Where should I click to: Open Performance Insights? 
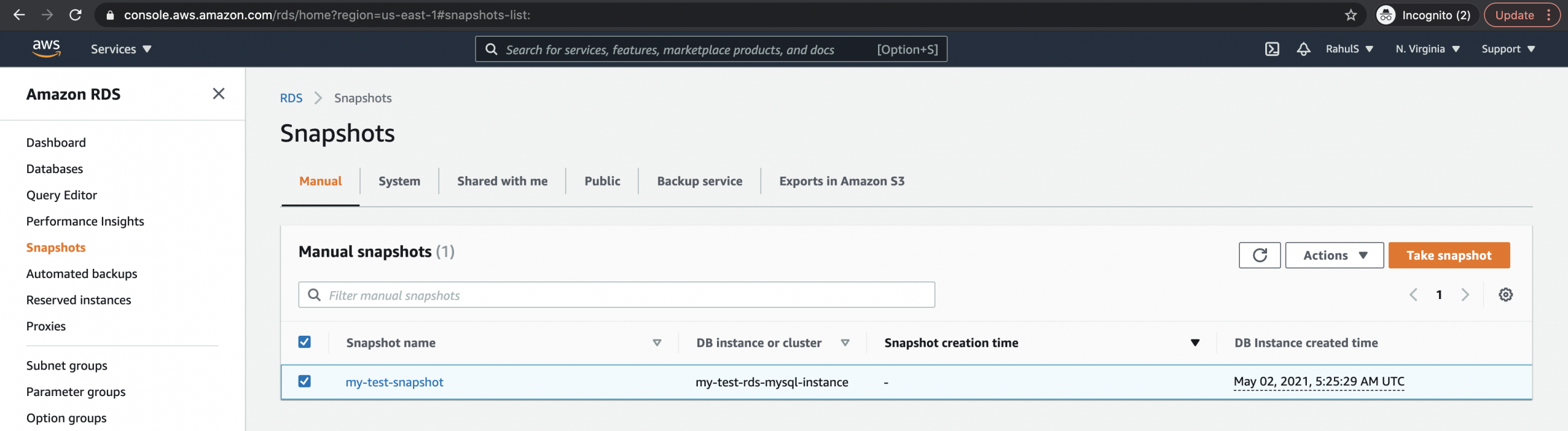coord(85,221)
